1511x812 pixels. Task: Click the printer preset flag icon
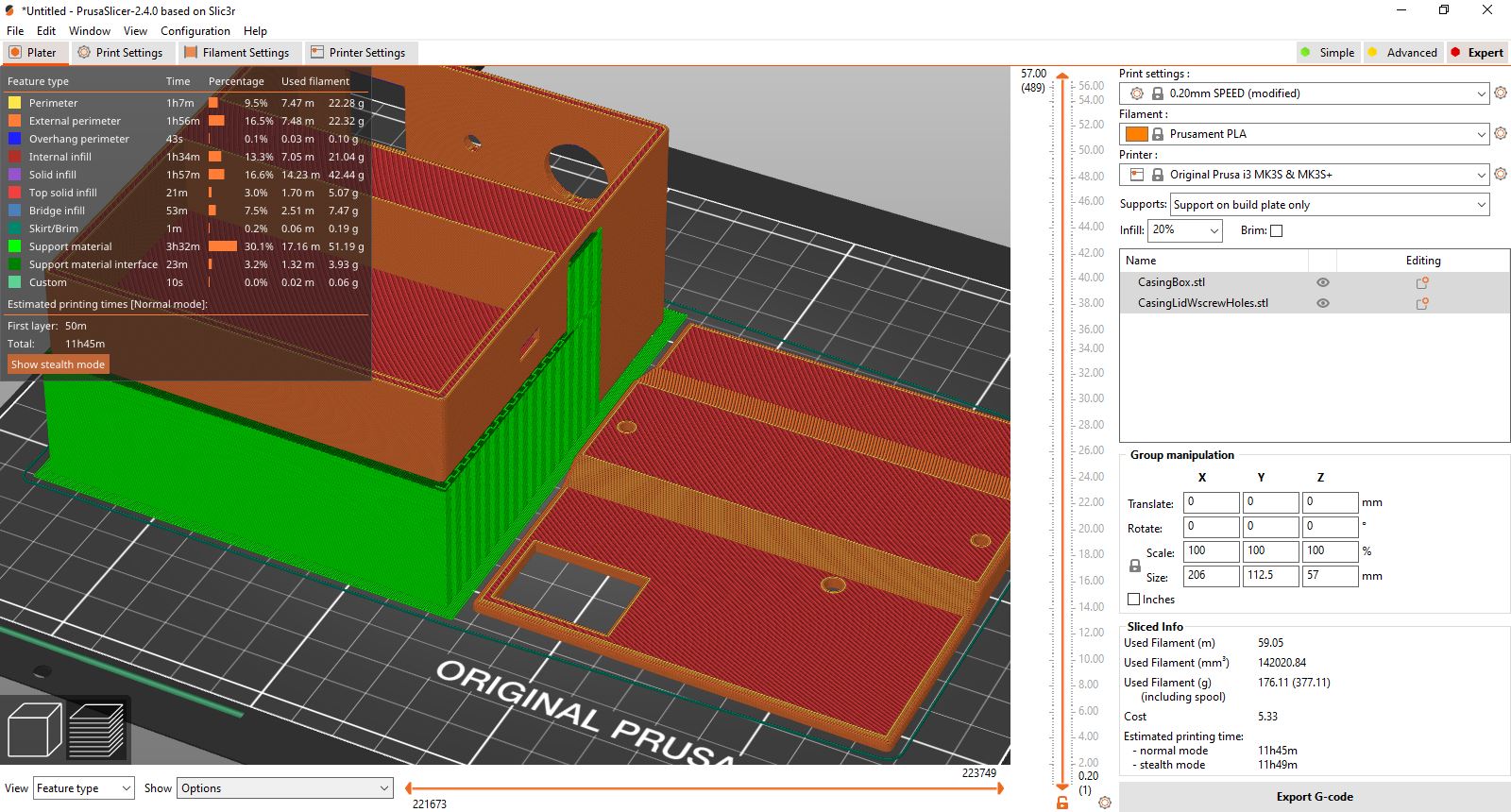[x=1136, y=175]
